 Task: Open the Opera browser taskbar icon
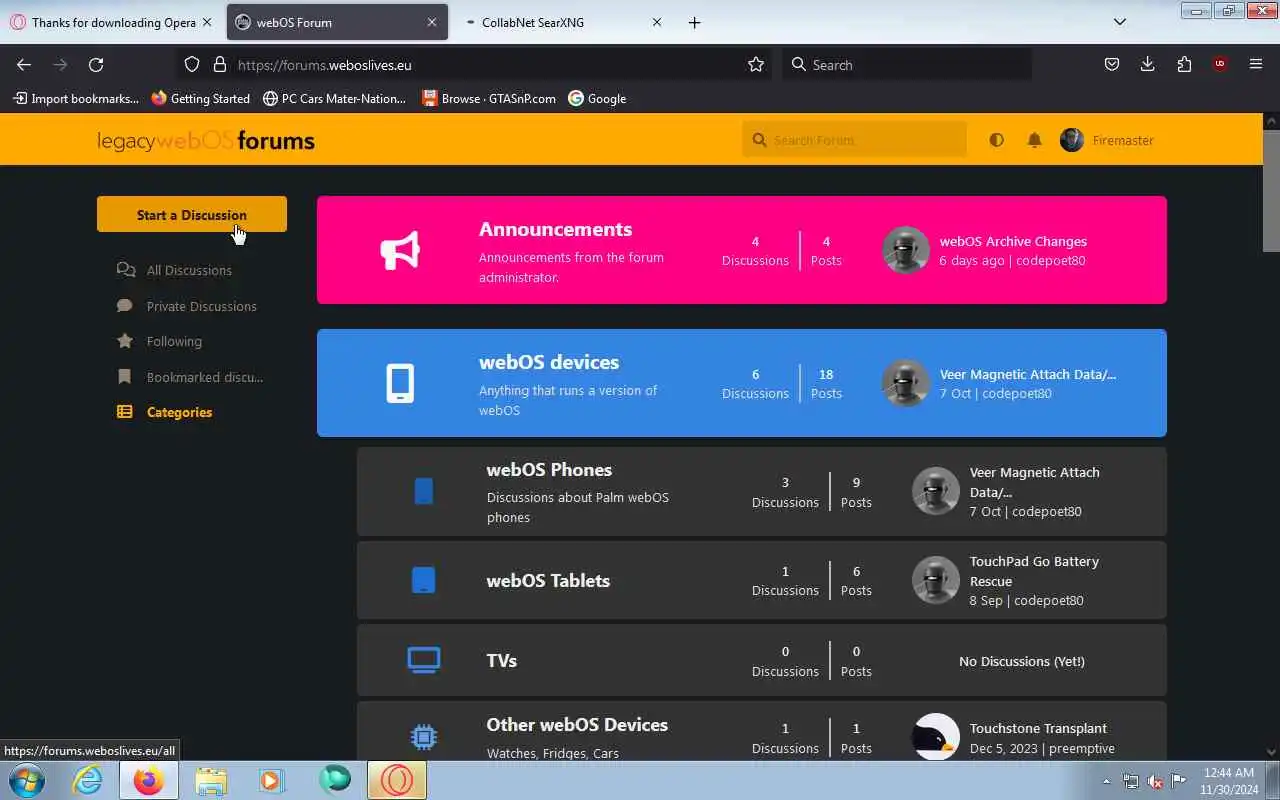[396, 780]
